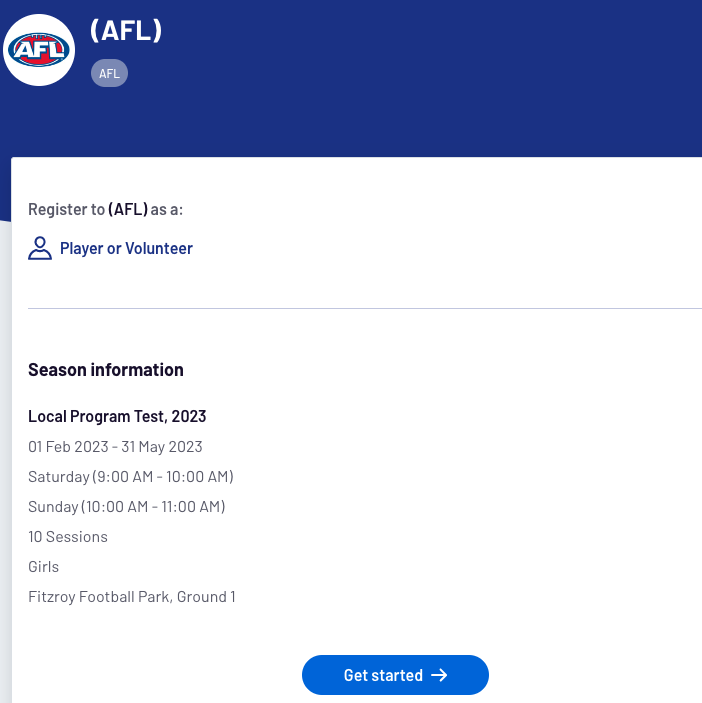Click the 10 Sessions text
The height and width of the screenshot is (703, 702).
point(68,537)
